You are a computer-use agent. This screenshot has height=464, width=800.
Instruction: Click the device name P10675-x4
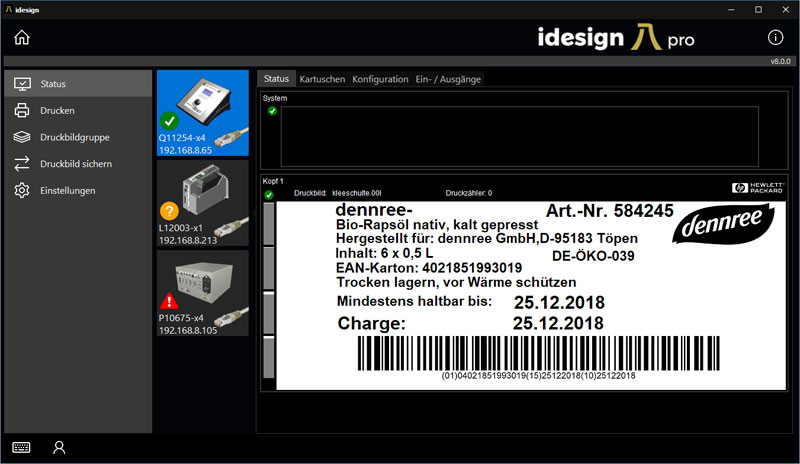click(x=181, y=318)
